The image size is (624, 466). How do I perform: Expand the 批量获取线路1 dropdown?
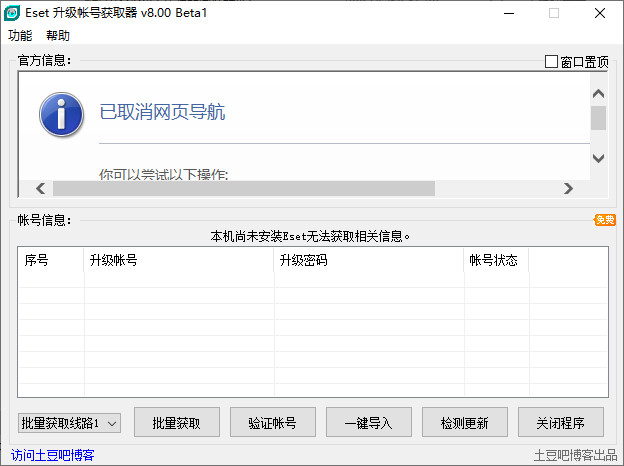[x=69, y=423]
